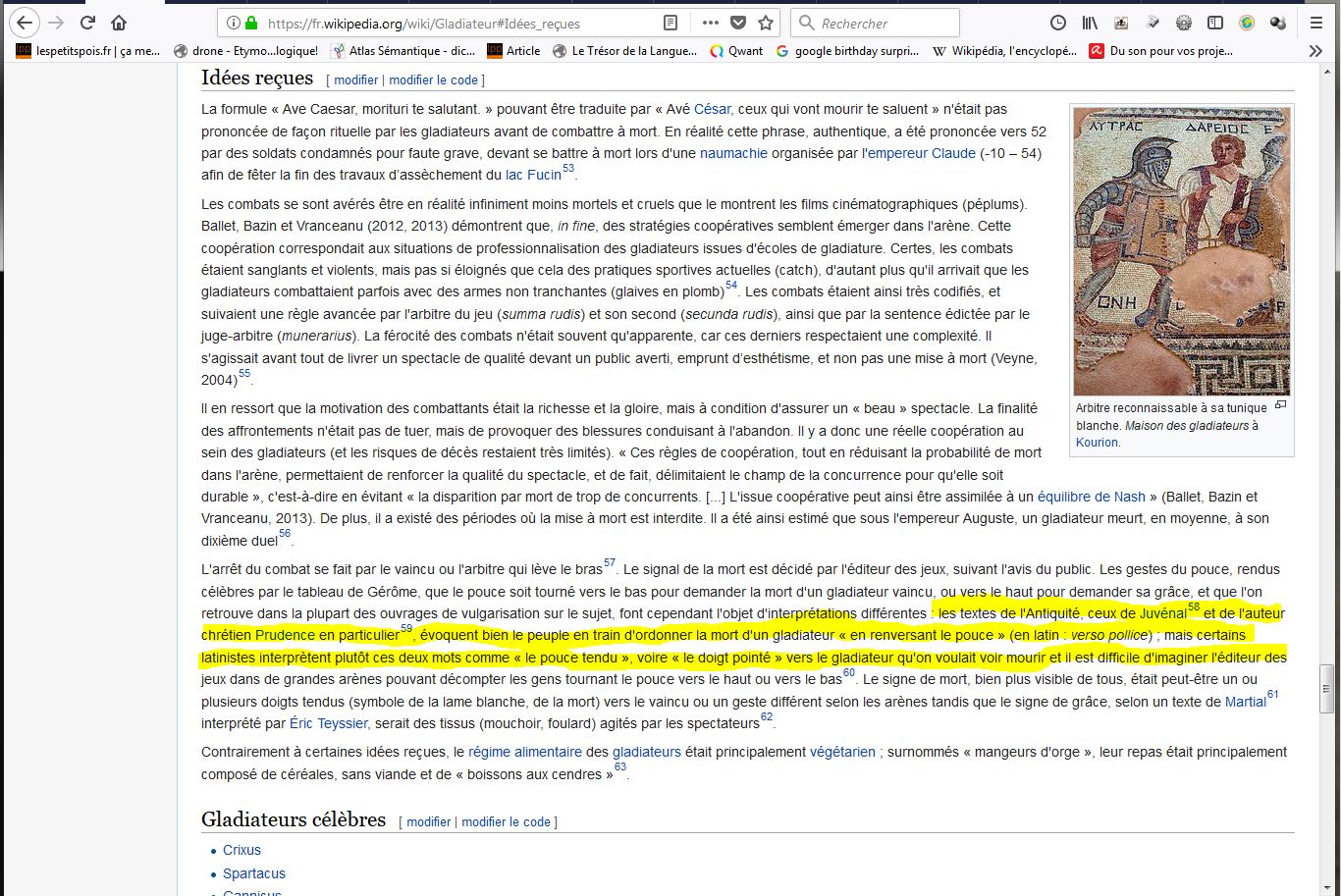Open the Firefox hamburger menu
The image size is (1341, 896).
(1315, 23)
